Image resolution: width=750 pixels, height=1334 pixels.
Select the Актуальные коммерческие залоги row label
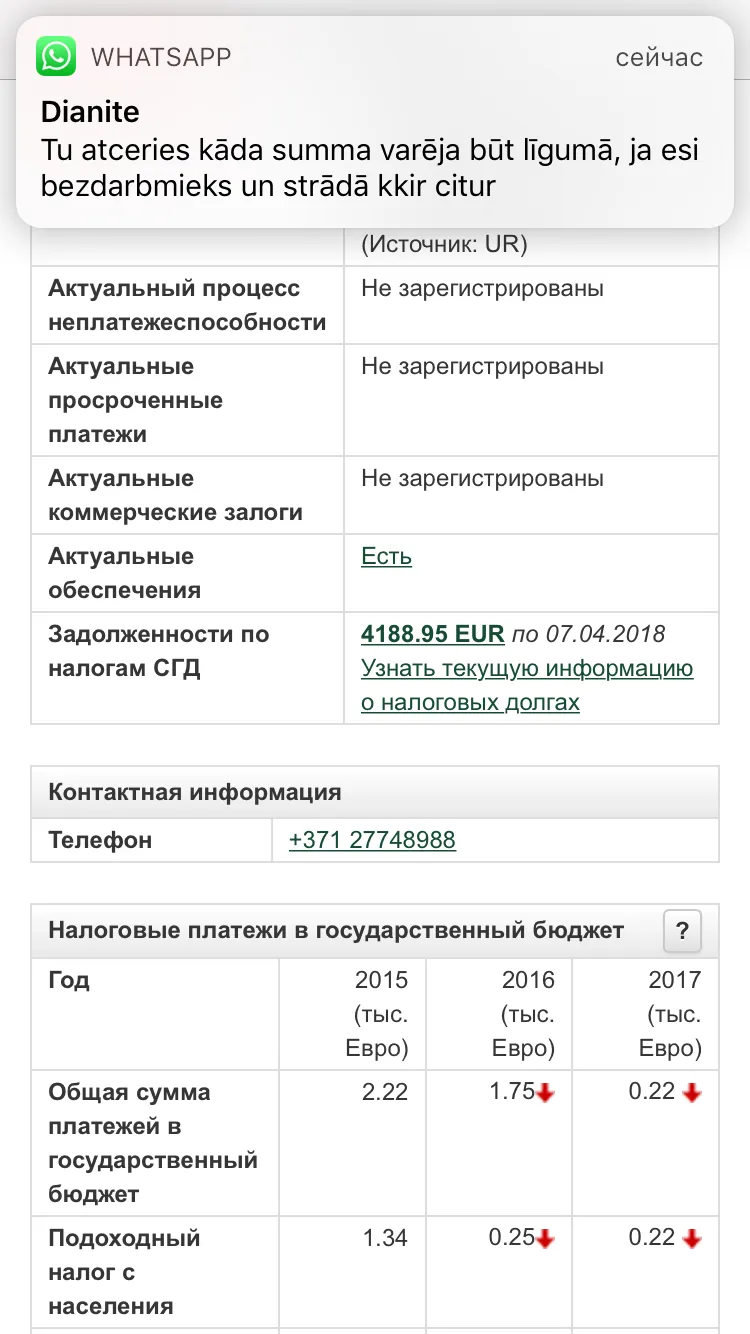pos(176,495)
